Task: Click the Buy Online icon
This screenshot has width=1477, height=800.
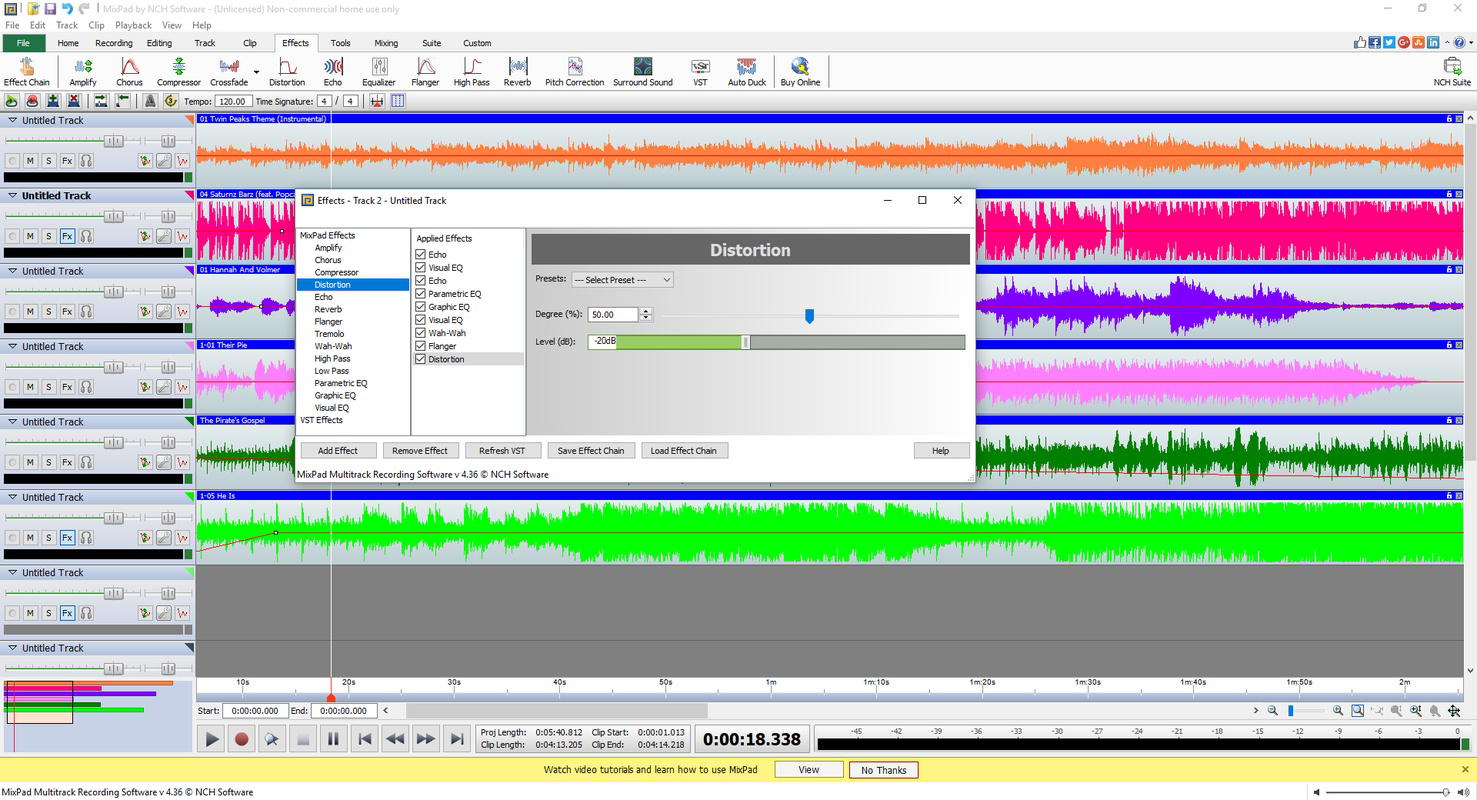Action: [800, 71]
